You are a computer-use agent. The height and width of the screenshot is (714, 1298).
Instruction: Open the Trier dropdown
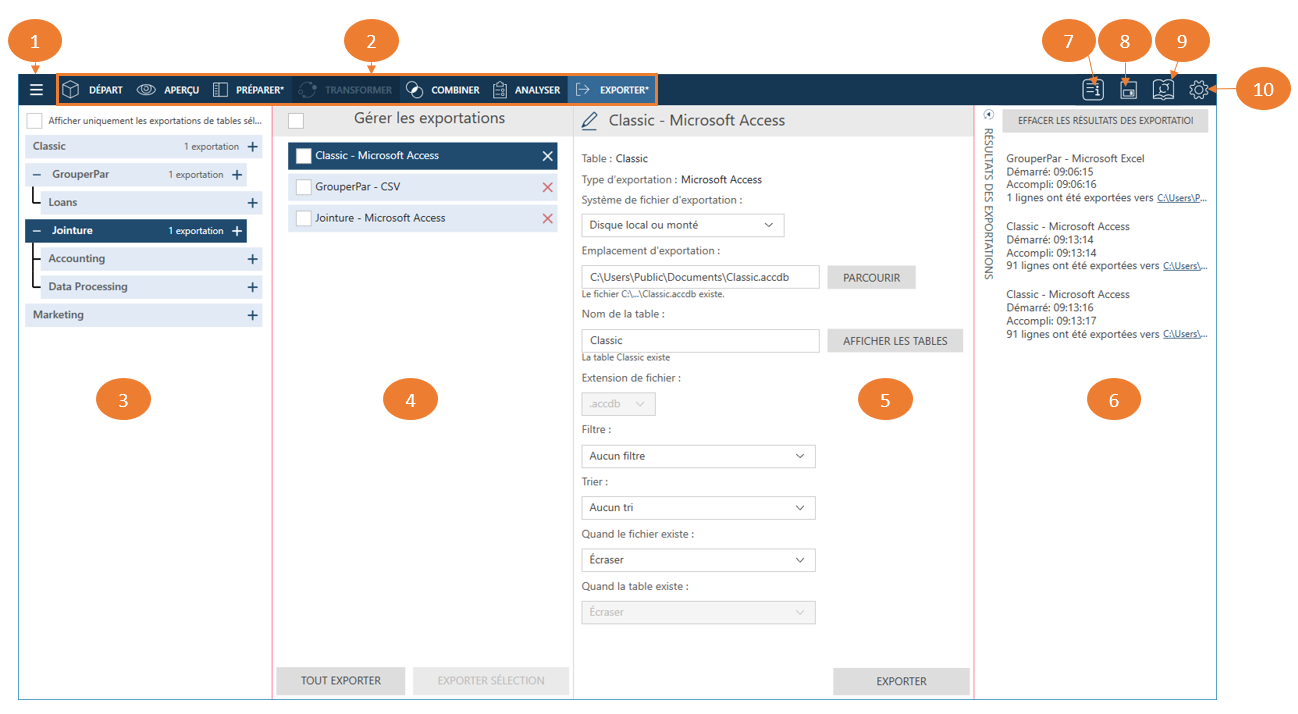click(x=698, y=508)
